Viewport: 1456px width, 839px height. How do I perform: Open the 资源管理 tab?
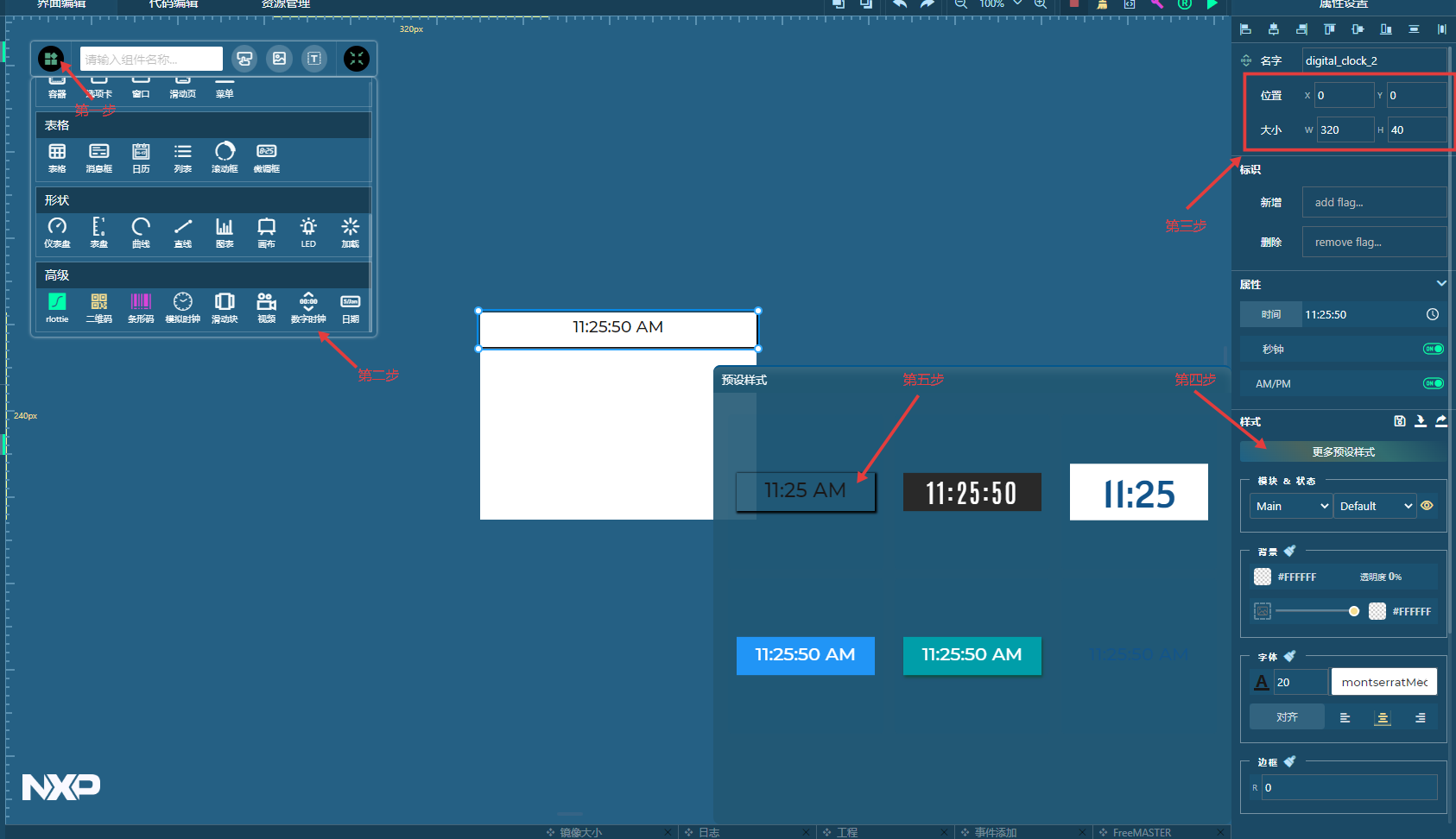[286, 4]
